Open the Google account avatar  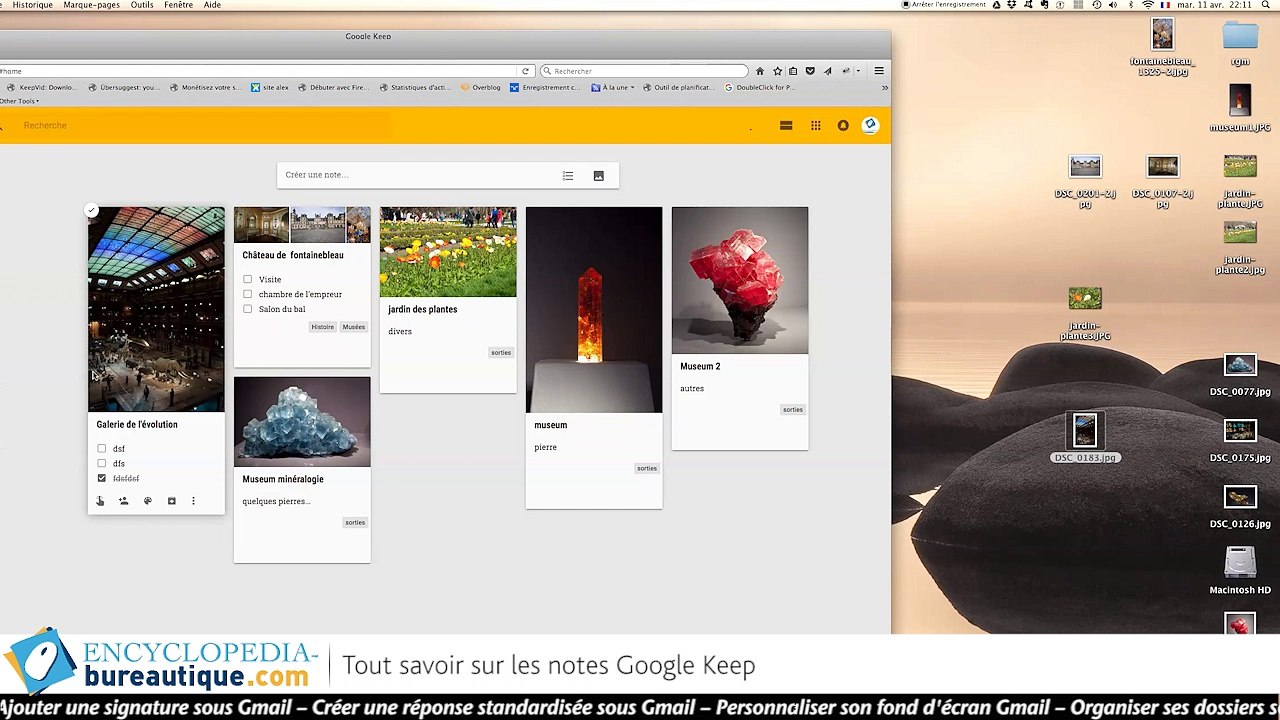(x=870, y=125)
